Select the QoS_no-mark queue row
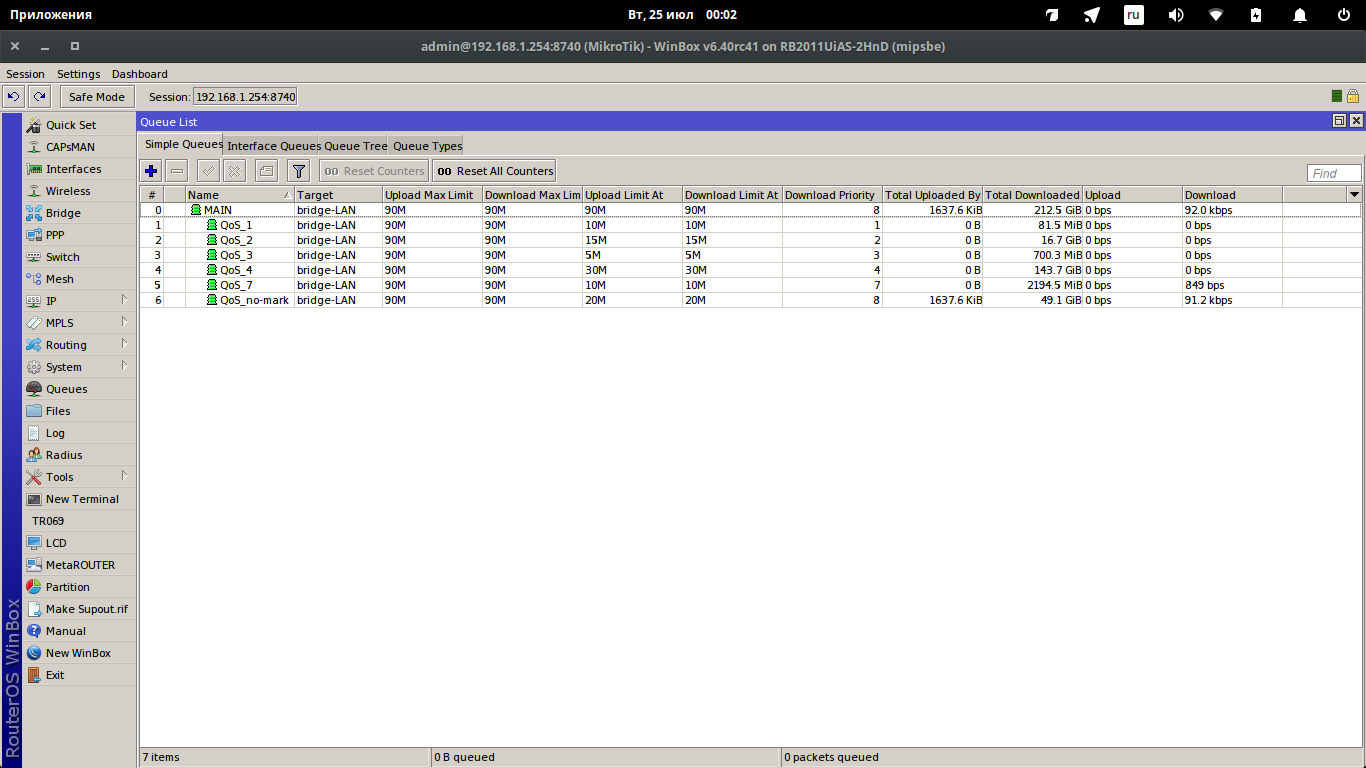Image resolution: width=1366 pixels, height=768 pixels. pos(750,300)
